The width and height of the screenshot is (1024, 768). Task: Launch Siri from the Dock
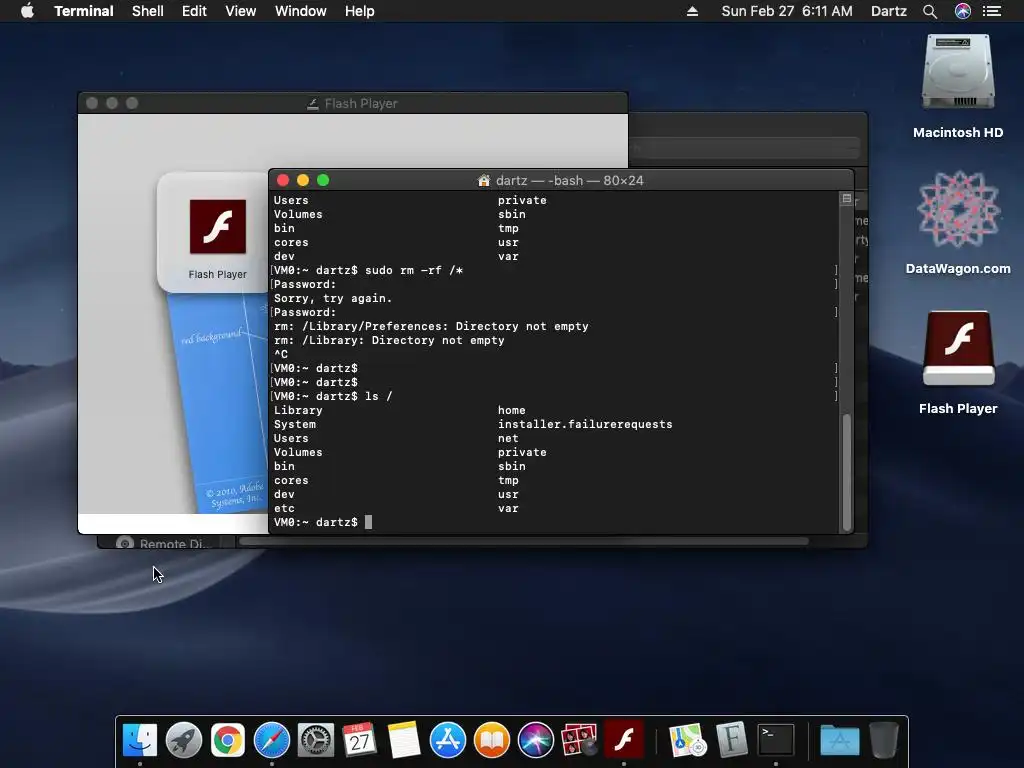pos(536,740)
